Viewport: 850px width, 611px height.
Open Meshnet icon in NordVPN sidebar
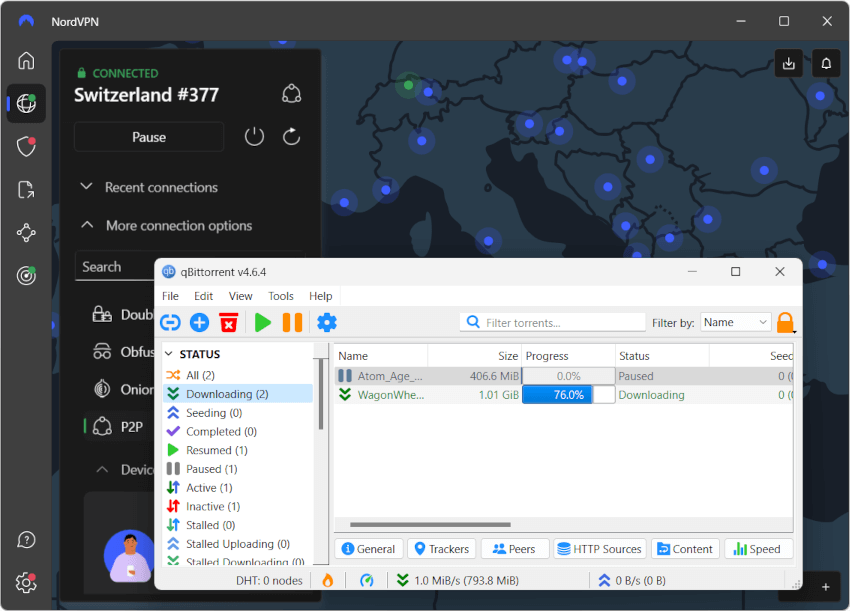26,233
